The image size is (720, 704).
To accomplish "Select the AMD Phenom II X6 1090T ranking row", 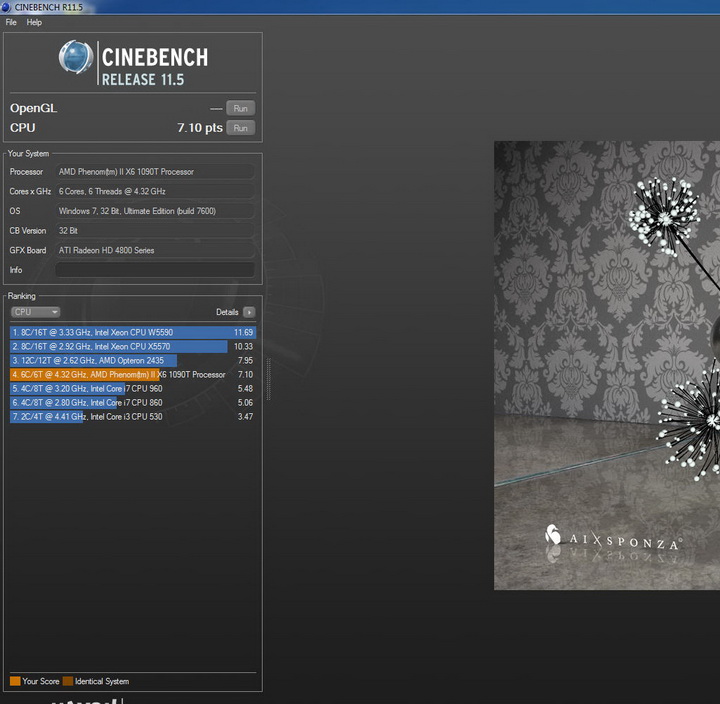I will (x=133, y=375).
